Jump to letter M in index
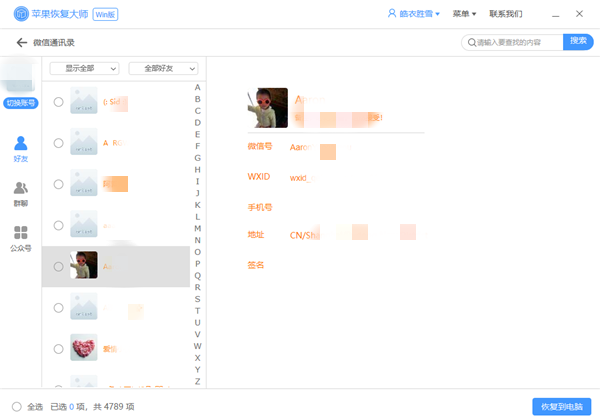 197,229
